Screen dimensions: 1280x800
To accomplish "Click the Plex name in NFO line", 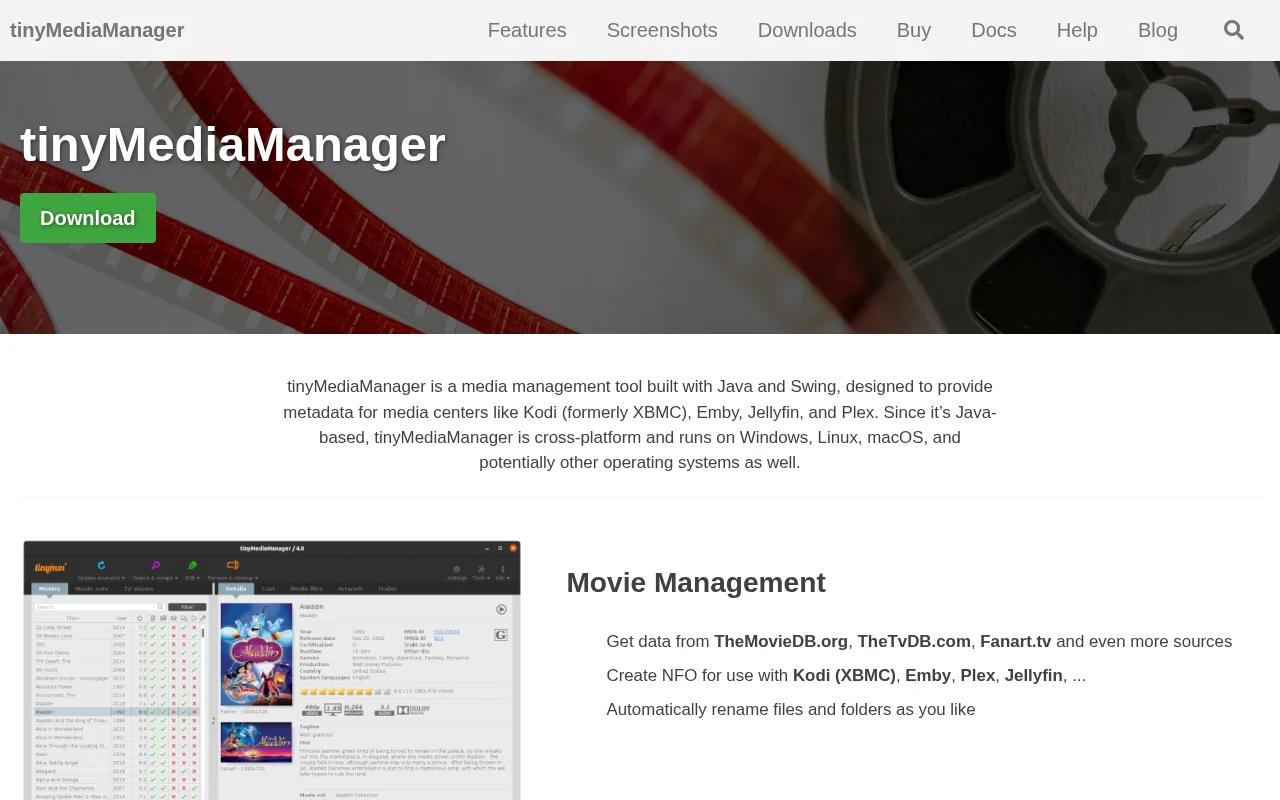I will tap(978, 676).
